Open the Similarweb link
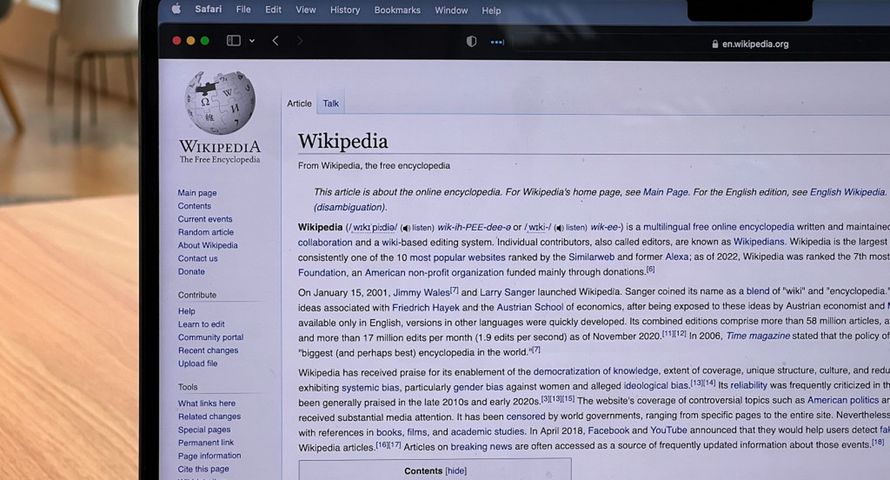The image size is (890, 480). tap(591, 257)
